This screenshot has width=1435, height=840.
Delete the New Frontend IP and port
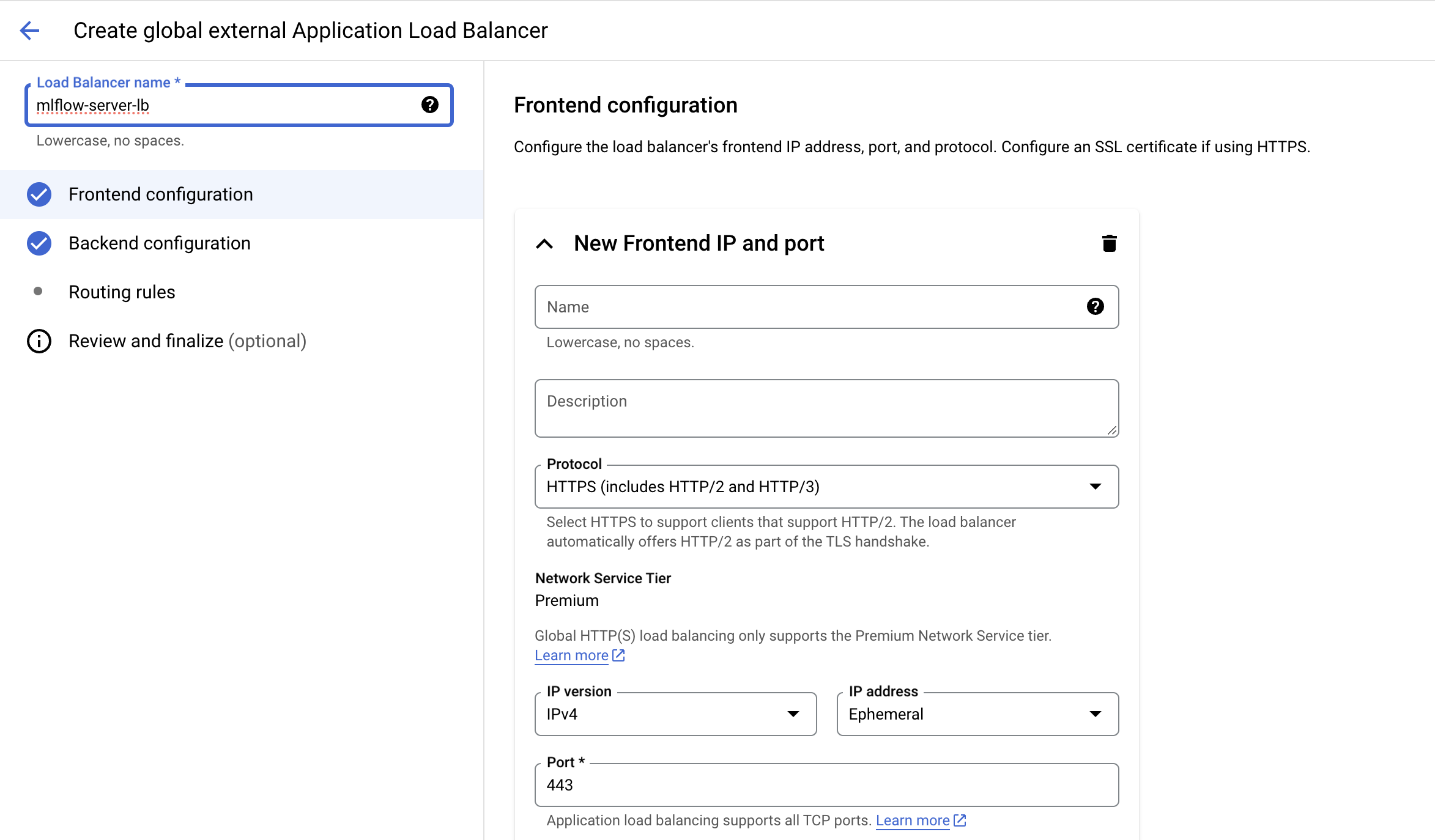click(x=1109, y=243)
